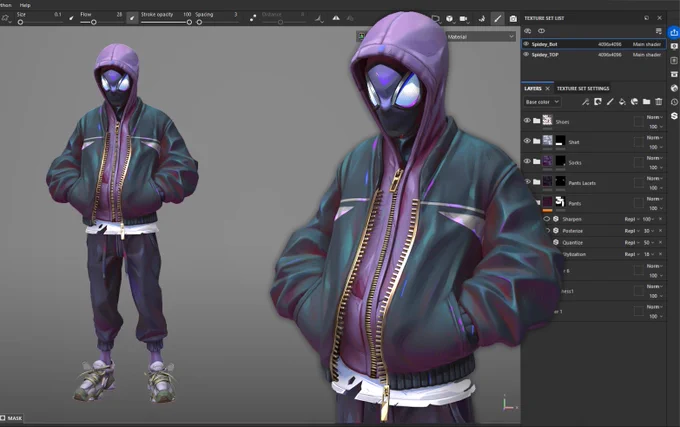Toggle size pen pressure icon beside Size
Screen dimensions: 680x427
click(x=72, y=18)
